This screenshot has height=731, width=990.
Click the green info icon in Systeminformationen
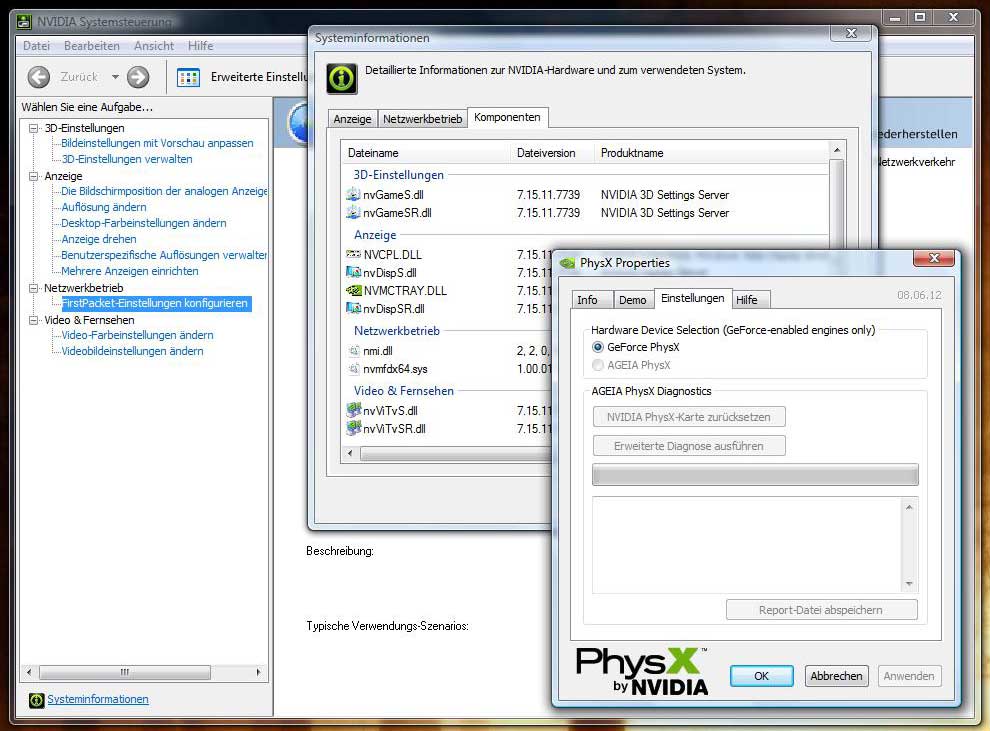[x=342, y=78]
